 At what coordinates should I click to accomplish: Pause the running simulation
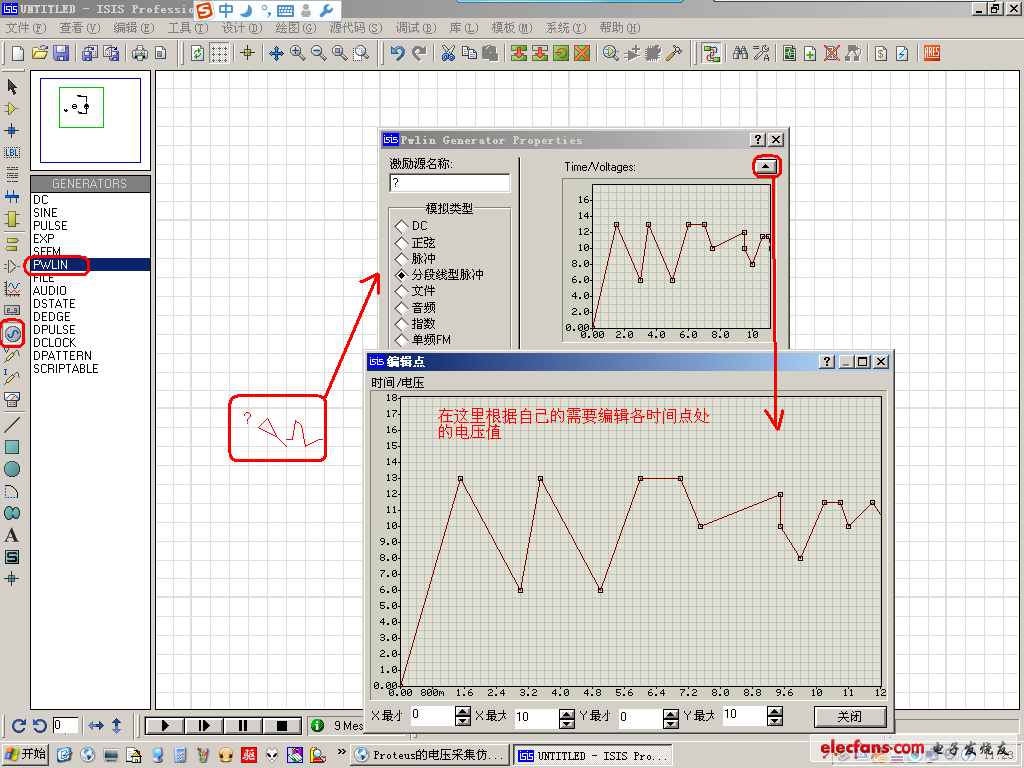[242, 726]
